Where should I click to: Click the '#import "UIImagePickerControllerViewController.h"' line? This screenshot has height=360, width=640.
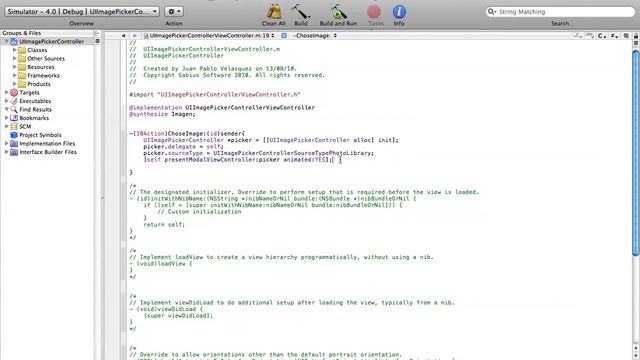click(215, 95)
